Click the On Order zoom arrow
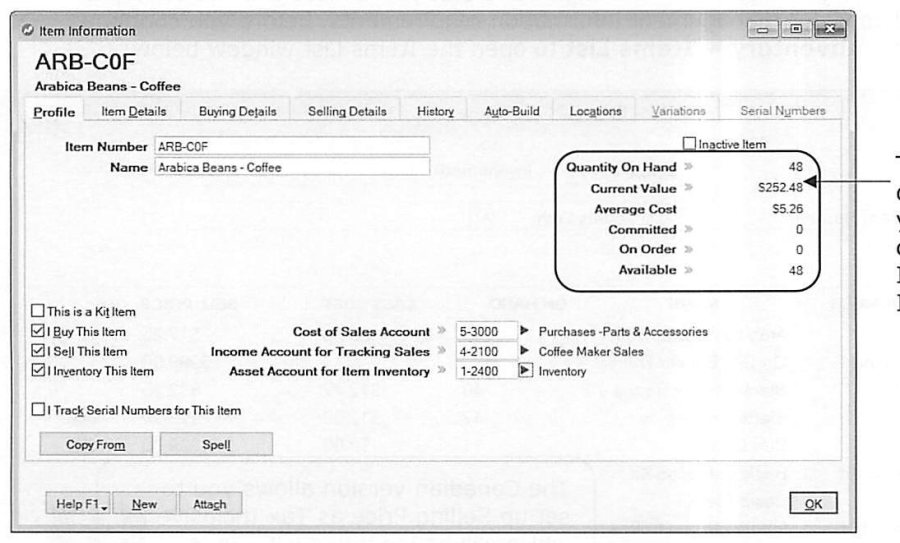This screenshot has height=543, width=900. 688,249
